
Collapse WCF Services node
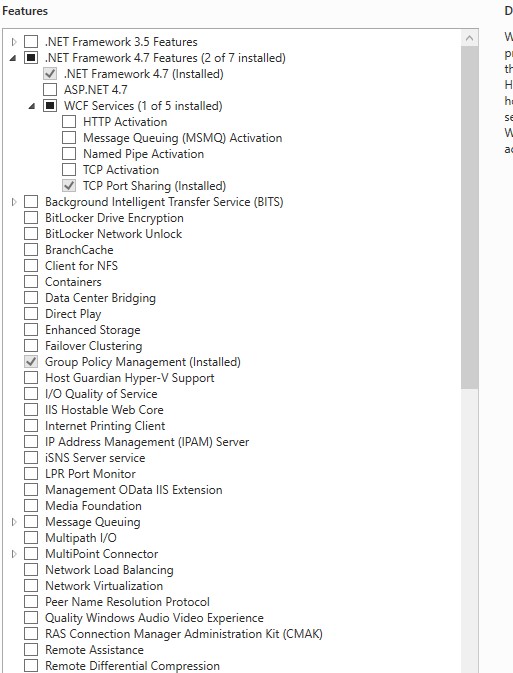pyautogui.click(x=32, y=106)
